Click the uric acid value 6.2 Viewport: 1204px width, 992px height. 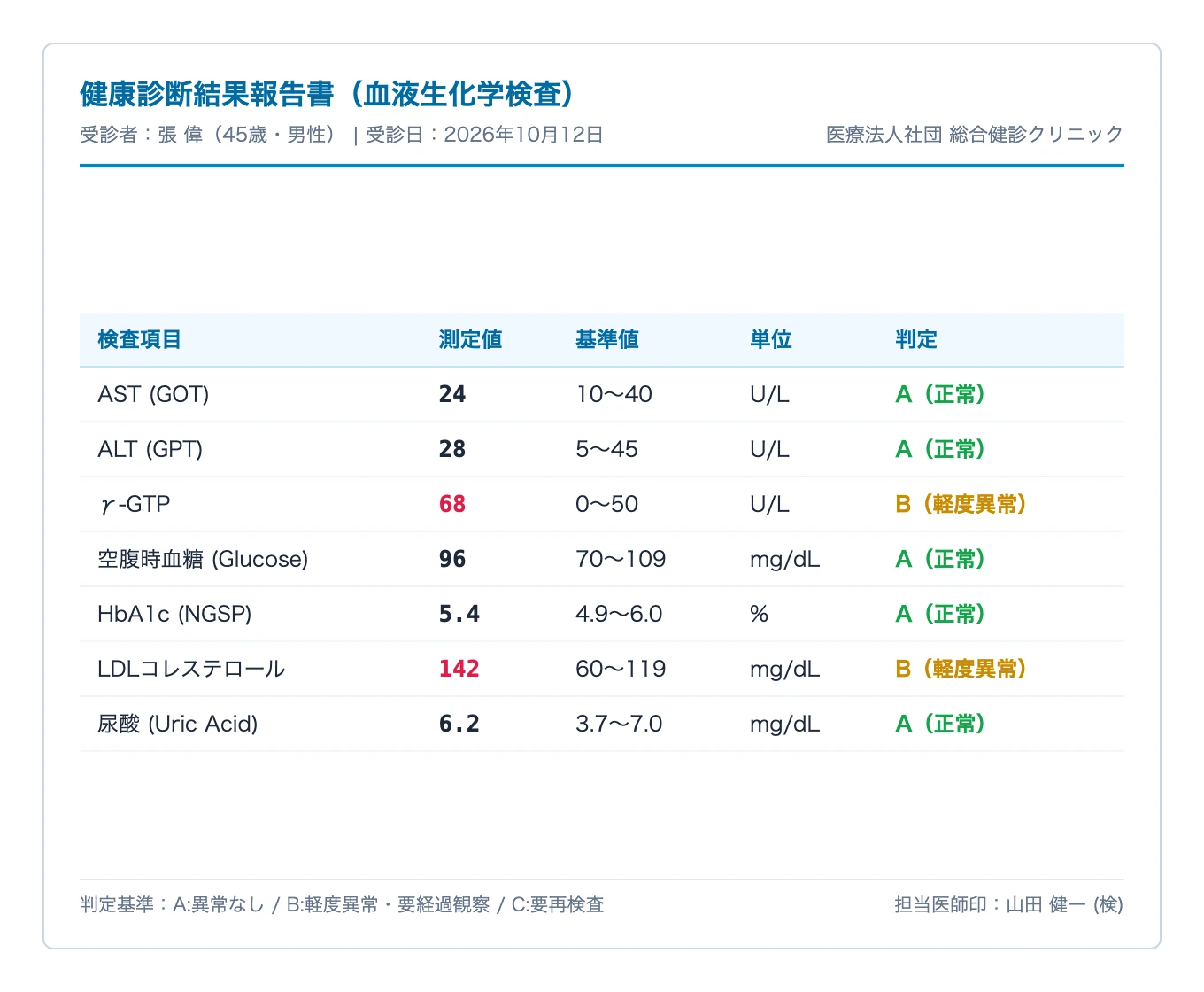pos(459,724)
